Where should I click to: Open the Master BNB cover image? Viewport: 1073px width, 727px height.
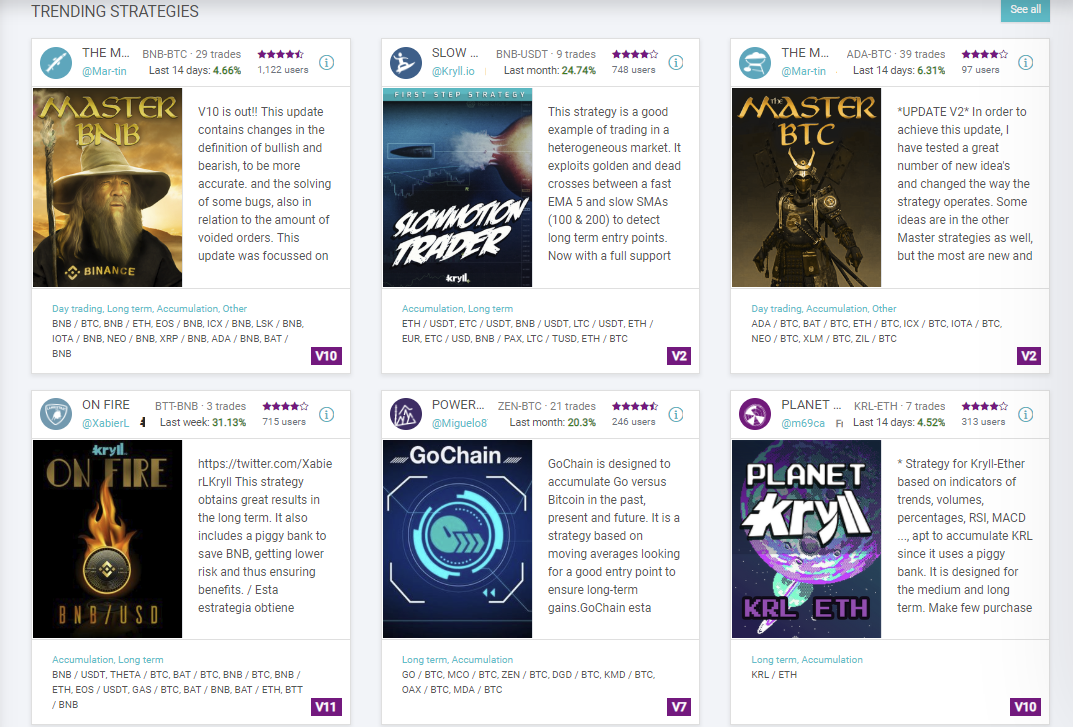(x=107, y=187)
